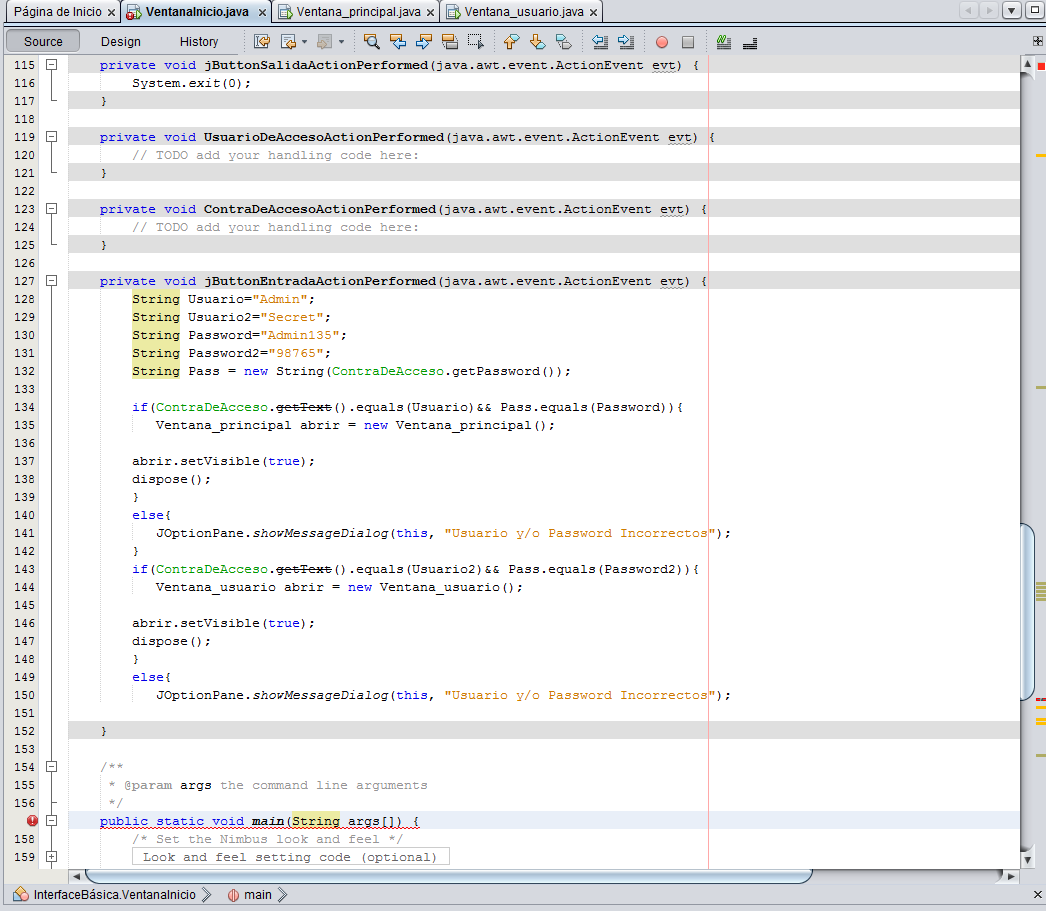The height and width of the screenshot is (911, 1046).
Task: Close the Ventana_usuario.java tab
Action: pos(593,12)
